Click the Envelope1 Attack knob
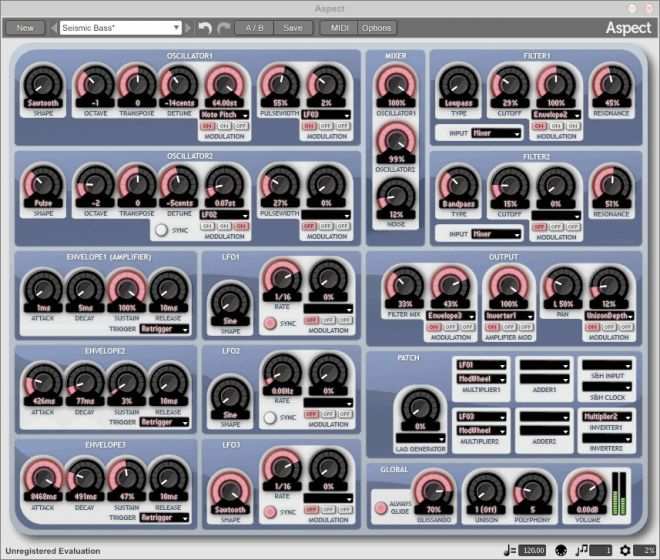 pyautogui.click(x=43, y=288)
